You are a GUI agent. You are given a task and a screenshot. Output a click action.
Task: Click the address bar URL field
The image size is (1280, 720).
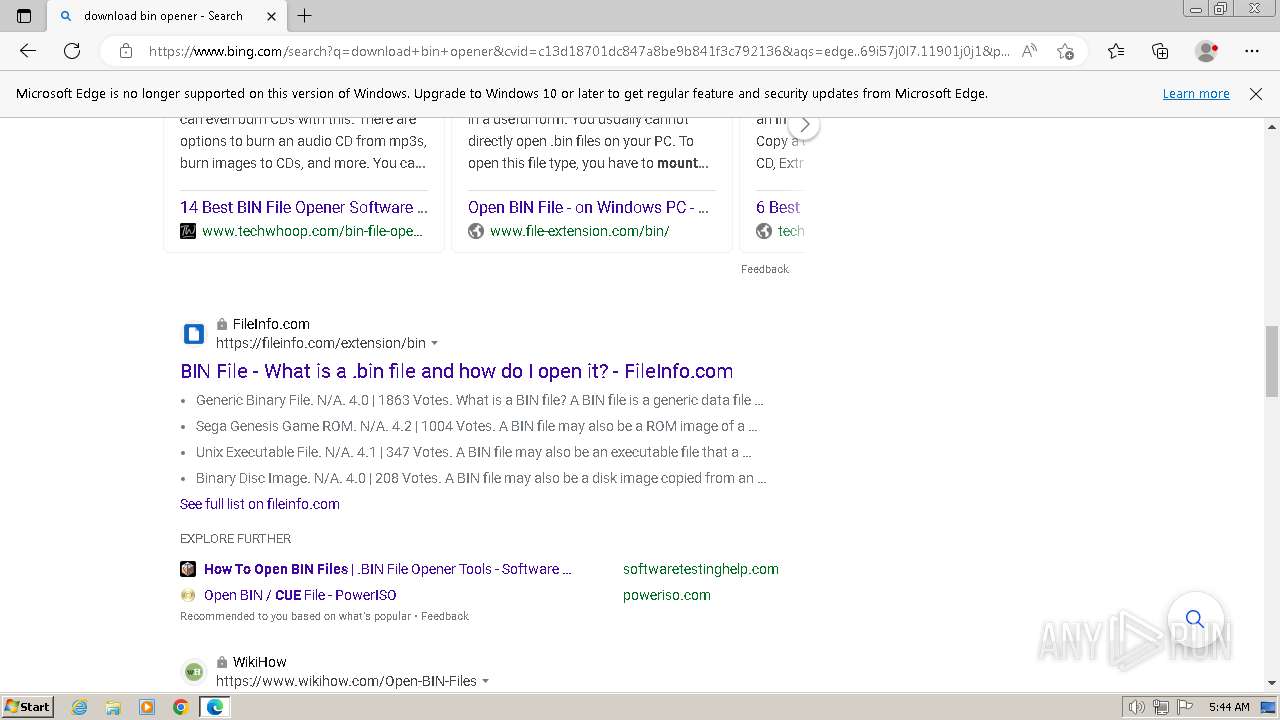tap(580, 51)
